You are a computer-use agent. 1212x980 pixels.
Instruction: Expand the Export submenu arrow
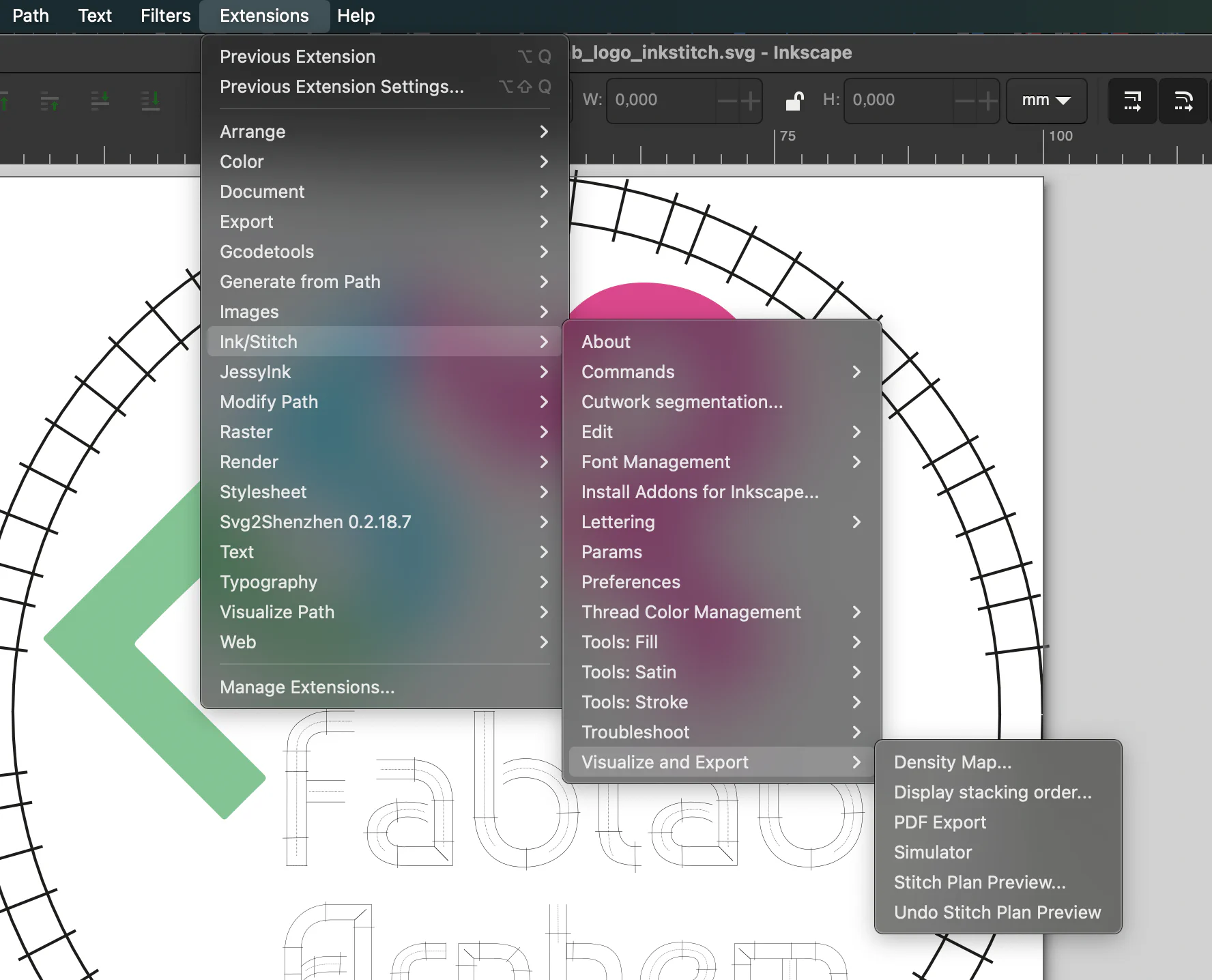pyautogui.click(x=544, y=222)
